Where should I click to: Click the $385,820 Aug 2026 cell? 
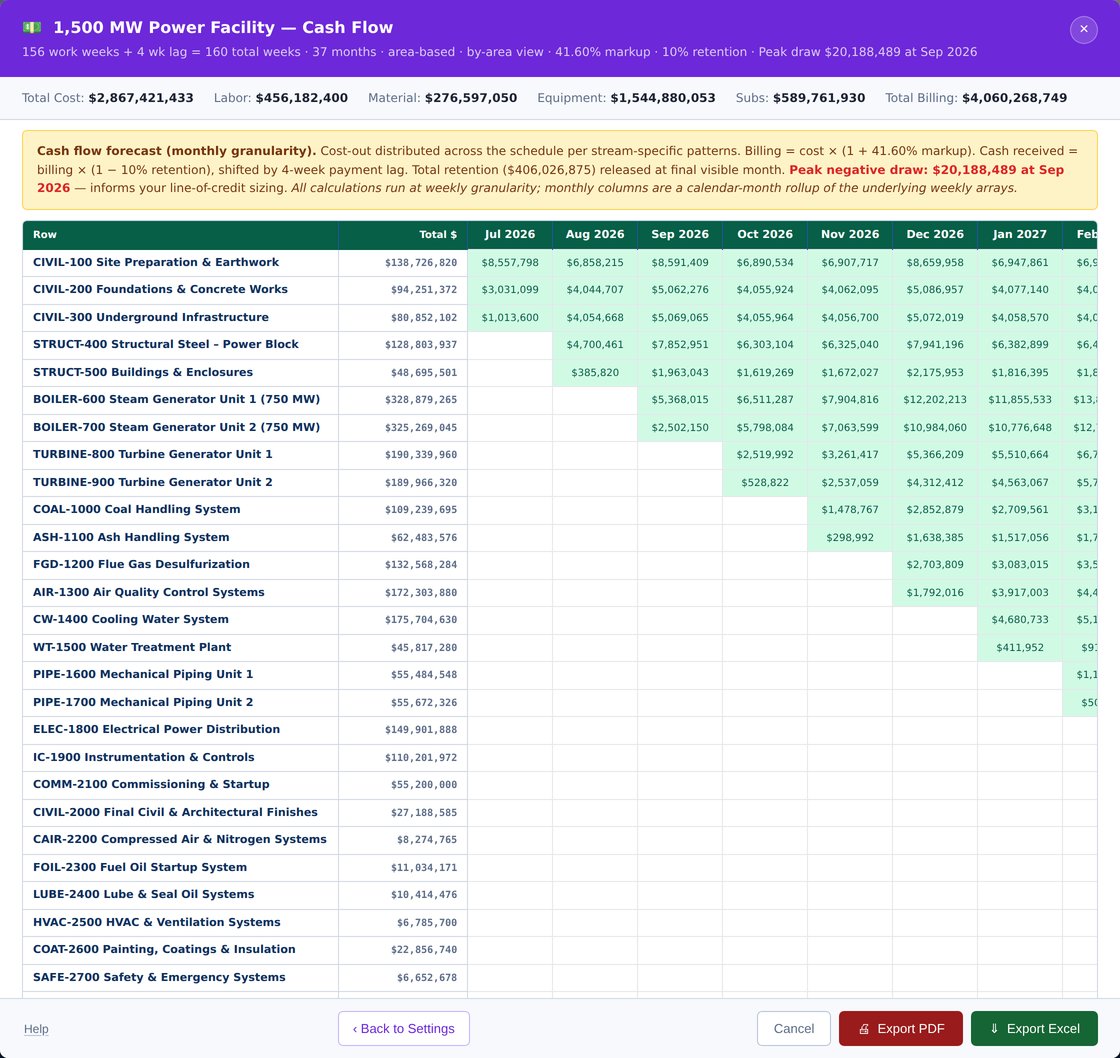click(x=594, y=372)
